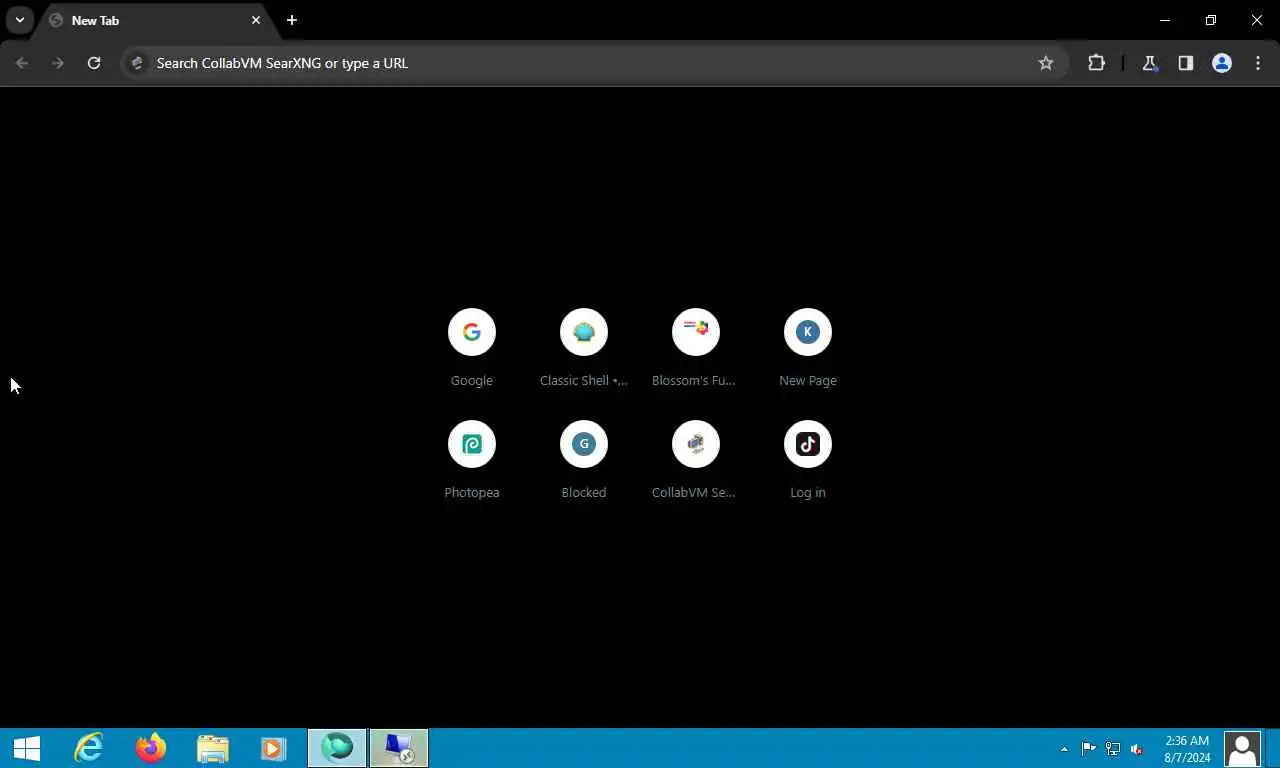Select the New Tab tab
This screenshot has height=768, width=1280.
[155, 21]
